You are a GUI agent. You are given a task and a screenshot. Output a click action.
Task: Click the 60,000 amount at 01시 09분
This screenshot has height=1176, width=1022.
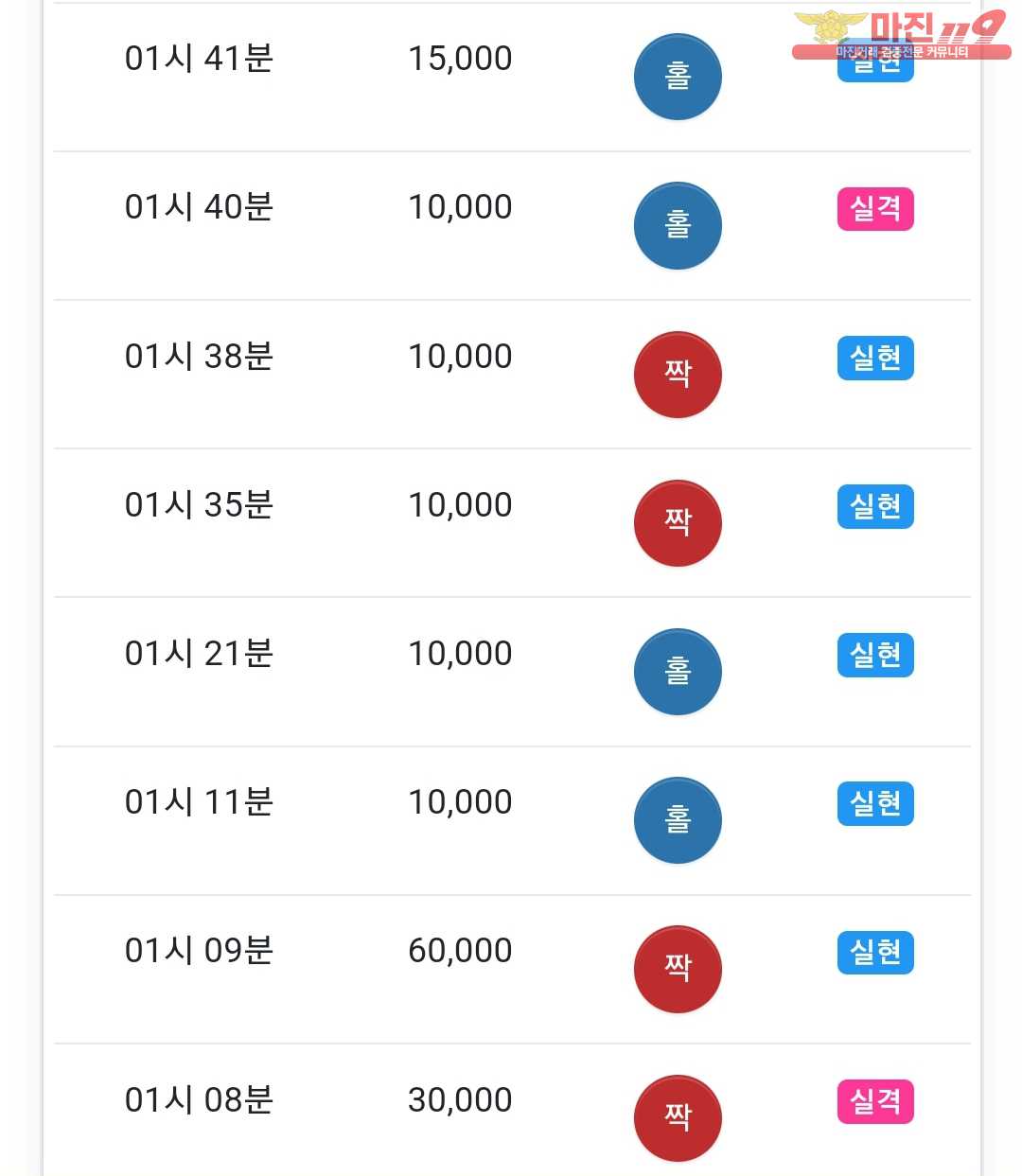(x=460, y=951)
